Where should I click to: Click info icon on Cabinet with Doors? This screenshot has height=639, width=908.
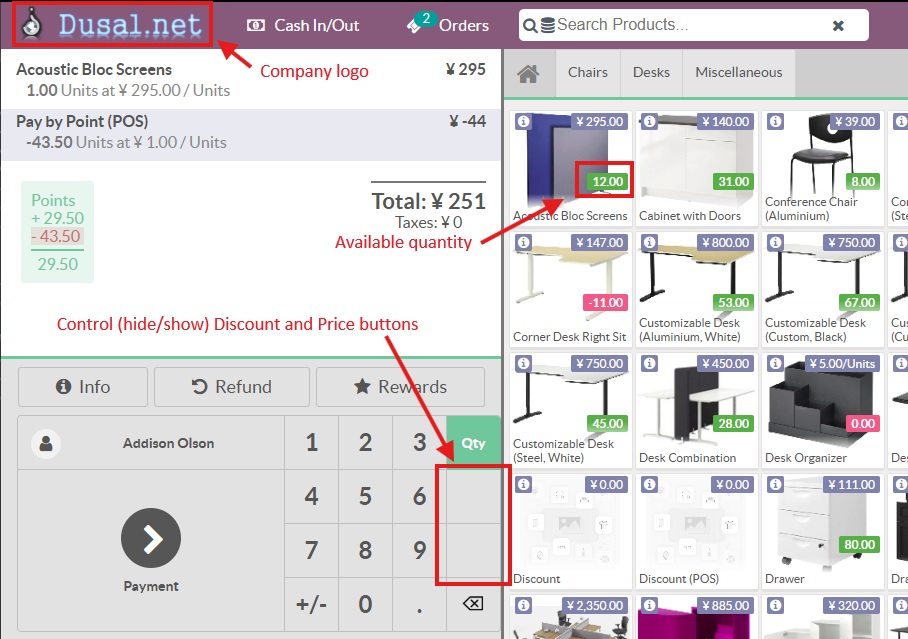[x=648, y=122]
